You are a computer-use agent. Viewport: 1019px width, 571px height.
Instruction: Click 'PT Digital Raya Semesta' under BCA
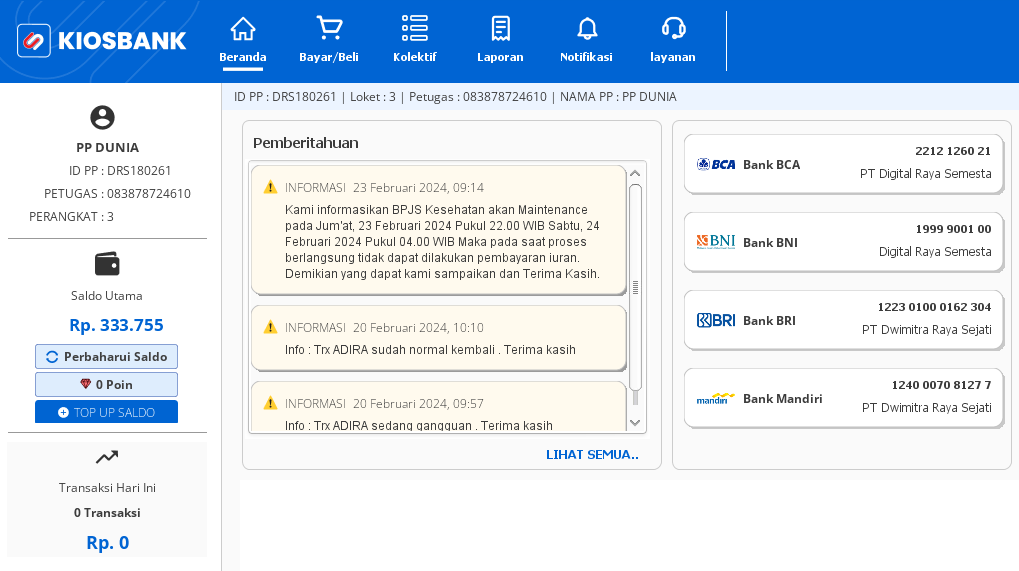coord(925,173)
